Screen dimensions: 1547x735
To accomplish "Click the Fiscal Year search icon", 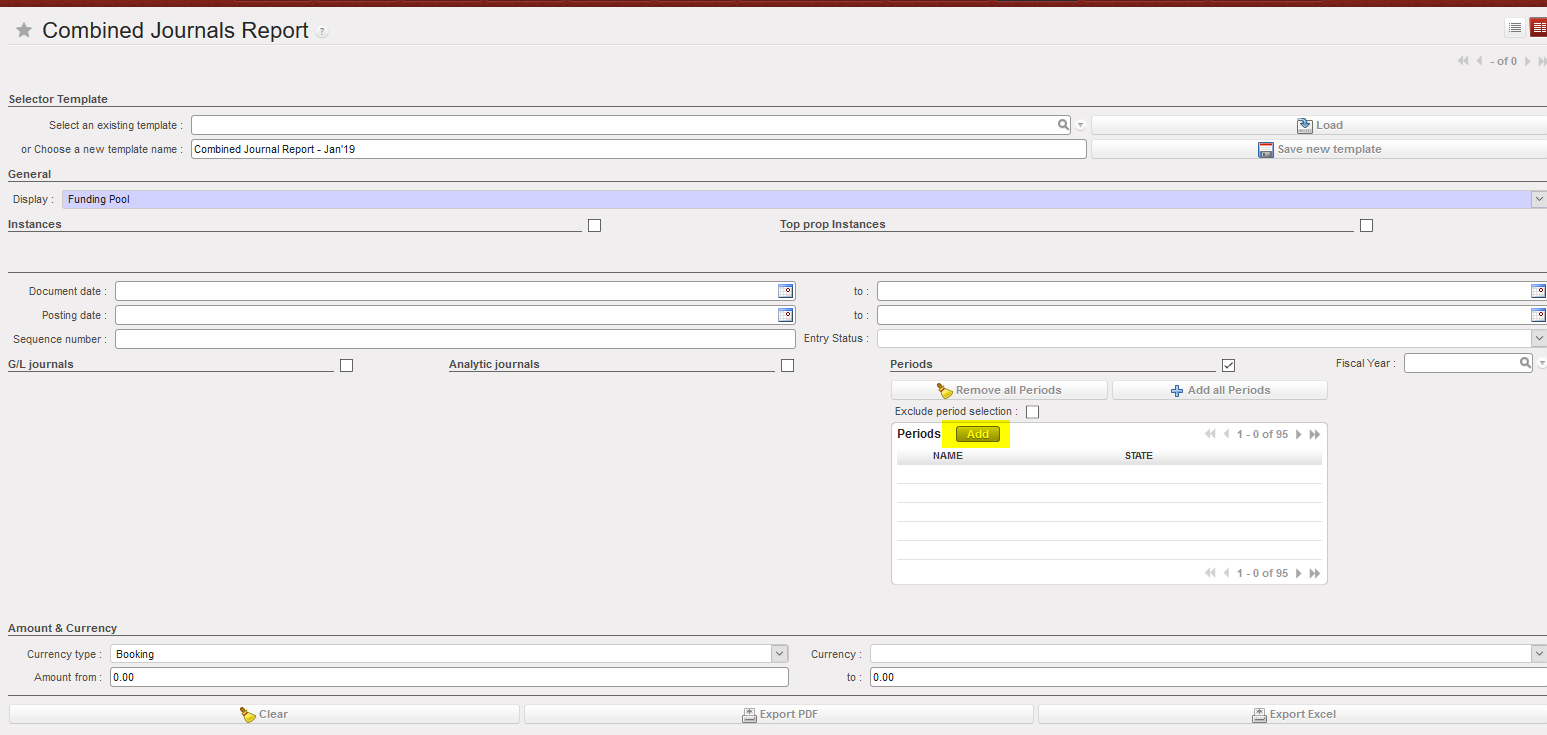I will click(1525, 363).
